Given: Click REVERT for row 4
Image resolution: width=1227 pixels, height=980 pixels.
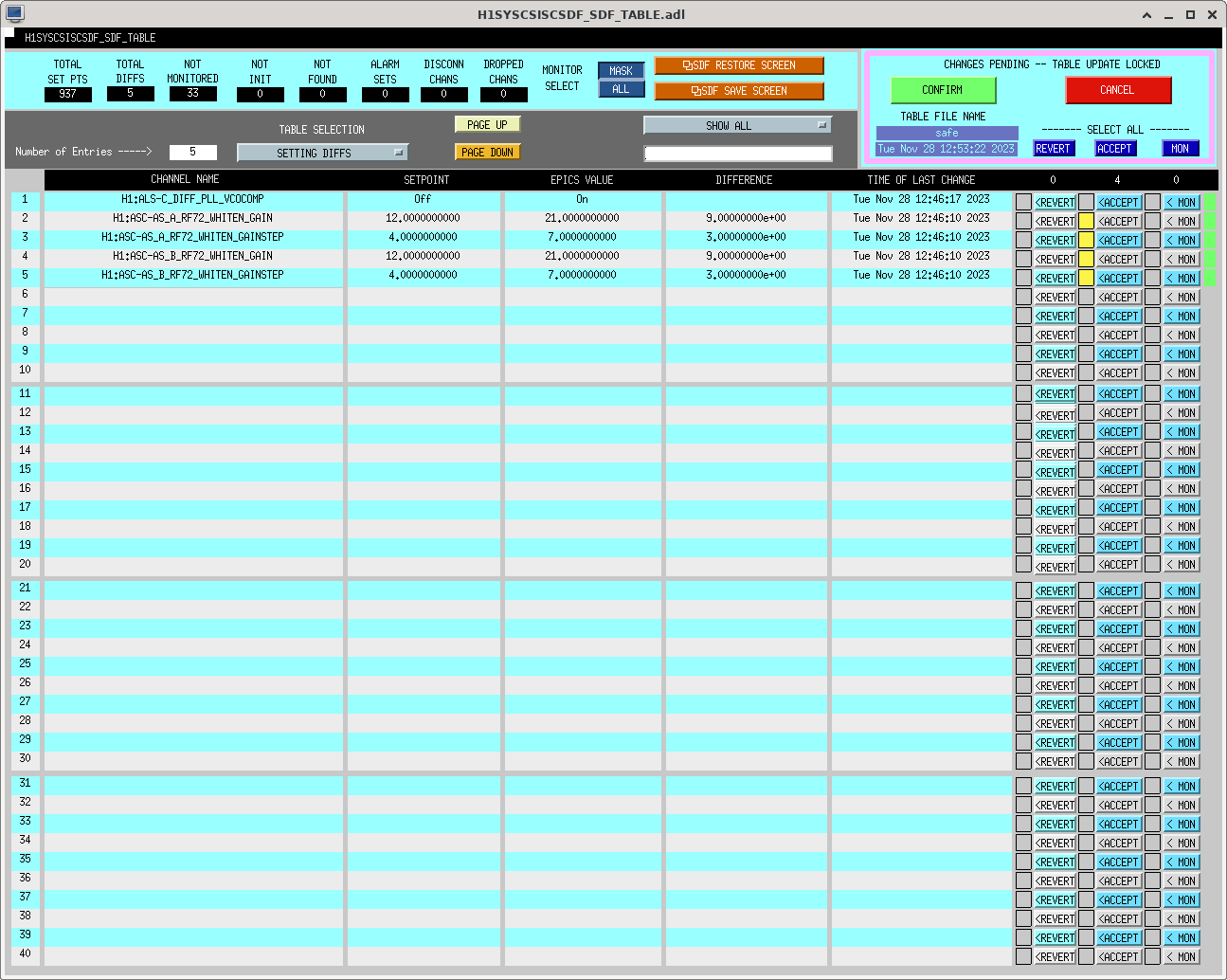Looking at the screenshot, I should pos(1055,260).
